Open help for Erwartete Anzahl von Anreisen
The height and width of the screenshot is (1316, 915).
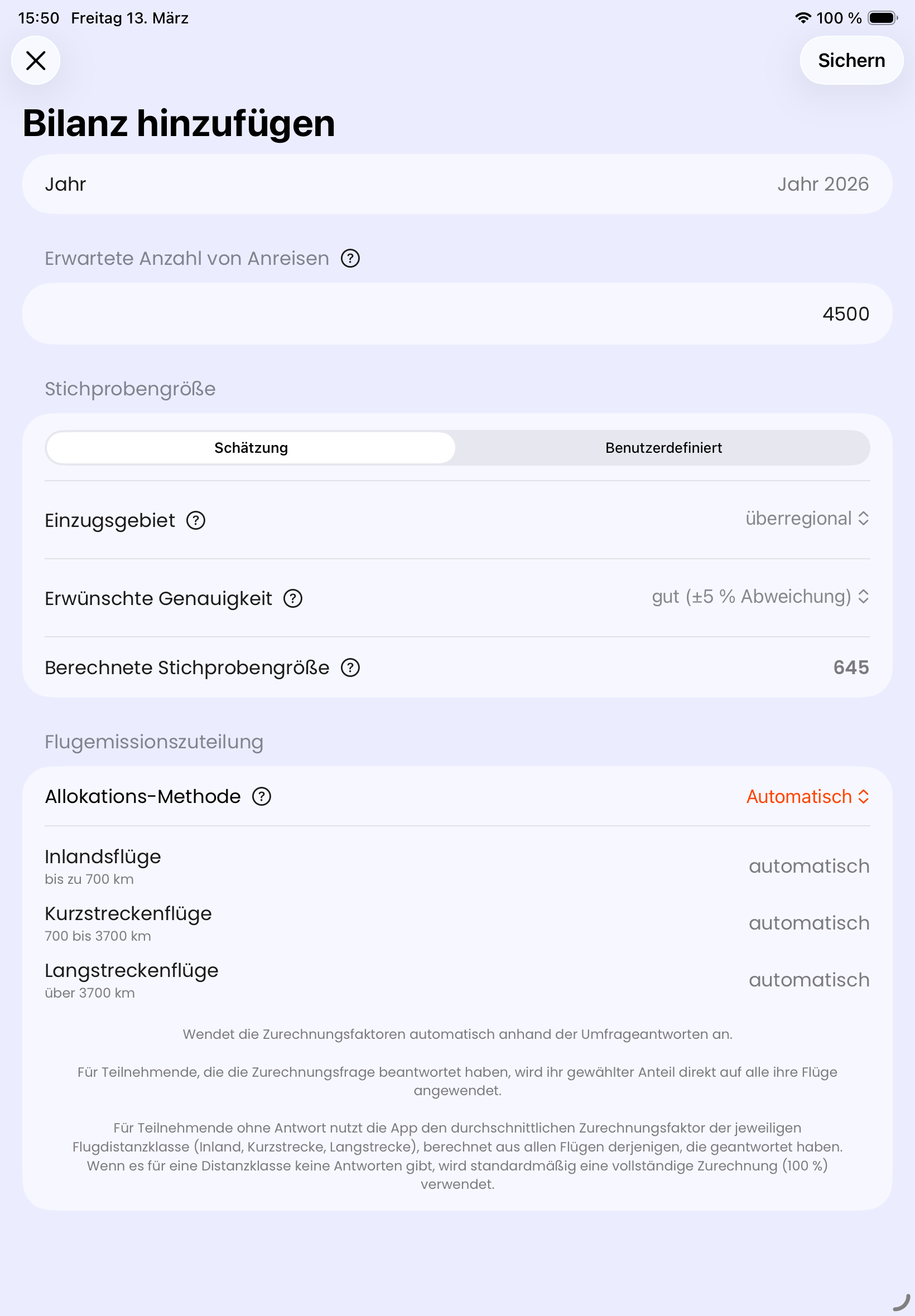(x=350, y=258)
